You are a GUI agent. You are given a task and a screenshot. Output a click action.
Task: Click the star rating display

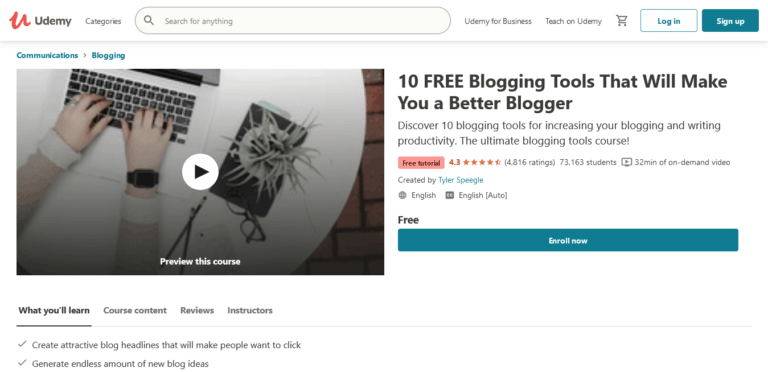click(x=481, y=162)
